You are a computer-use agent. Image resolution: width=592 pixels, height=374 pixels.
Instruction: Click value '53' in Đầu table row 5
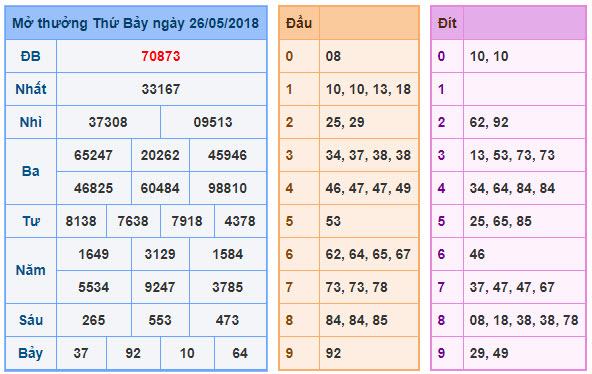click(333, 221)
